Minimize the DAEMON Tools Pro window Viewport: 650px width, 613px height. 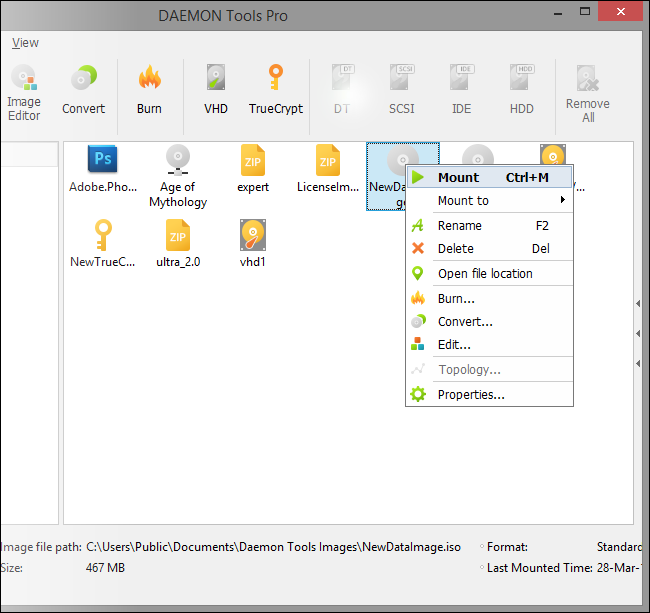coord(558,14)
